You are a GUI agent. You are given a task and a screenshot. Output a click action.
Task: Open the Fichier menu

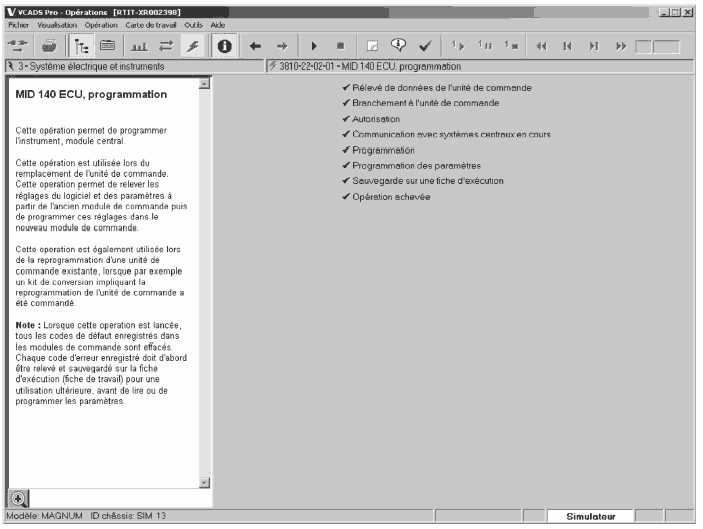[x=20, y=23]
